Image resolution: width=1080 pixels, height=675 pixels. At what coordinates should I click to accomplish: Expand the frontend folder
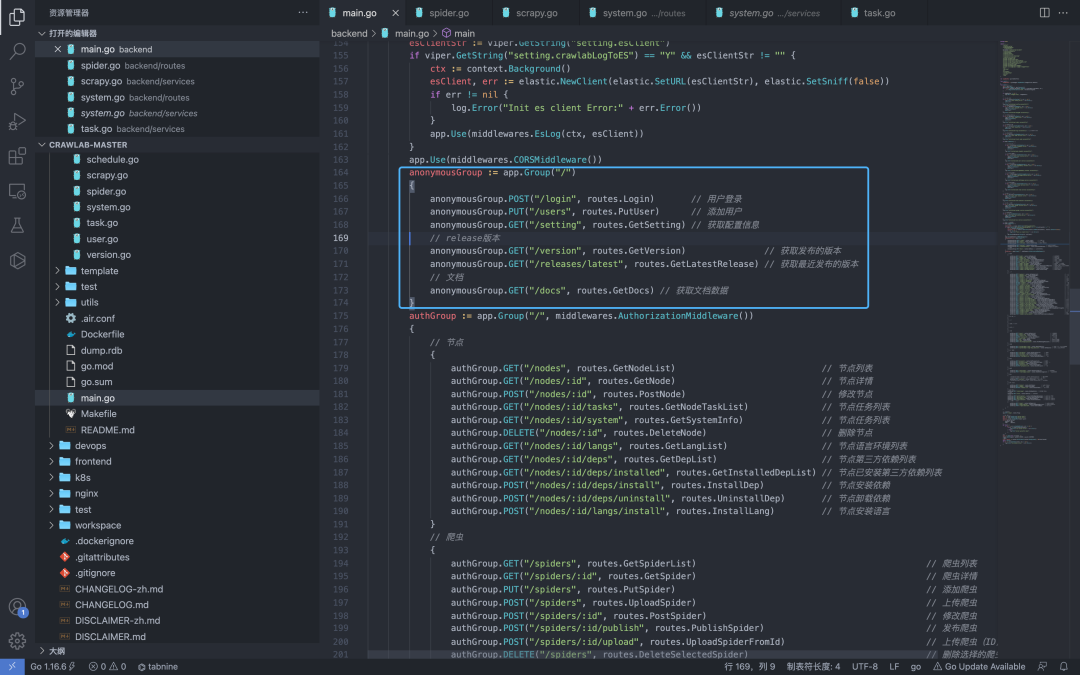tap(93, 462)
